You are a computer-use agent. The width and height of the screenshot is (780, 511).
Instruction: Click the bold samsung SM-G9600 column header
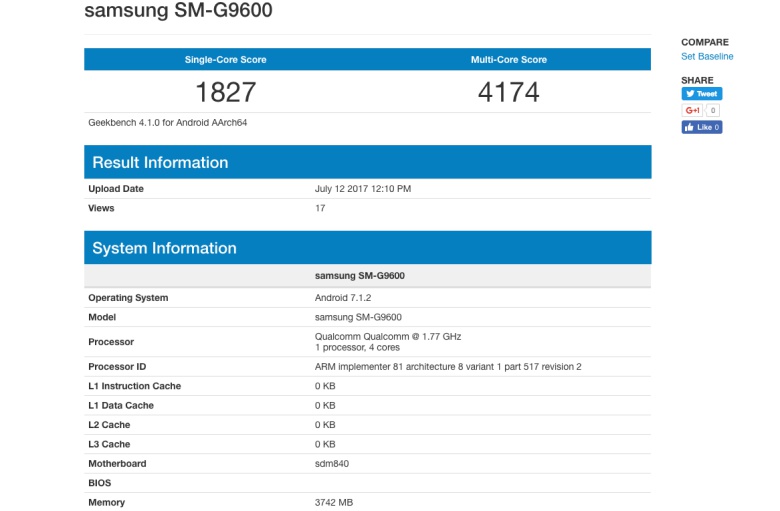pos(360,276)
